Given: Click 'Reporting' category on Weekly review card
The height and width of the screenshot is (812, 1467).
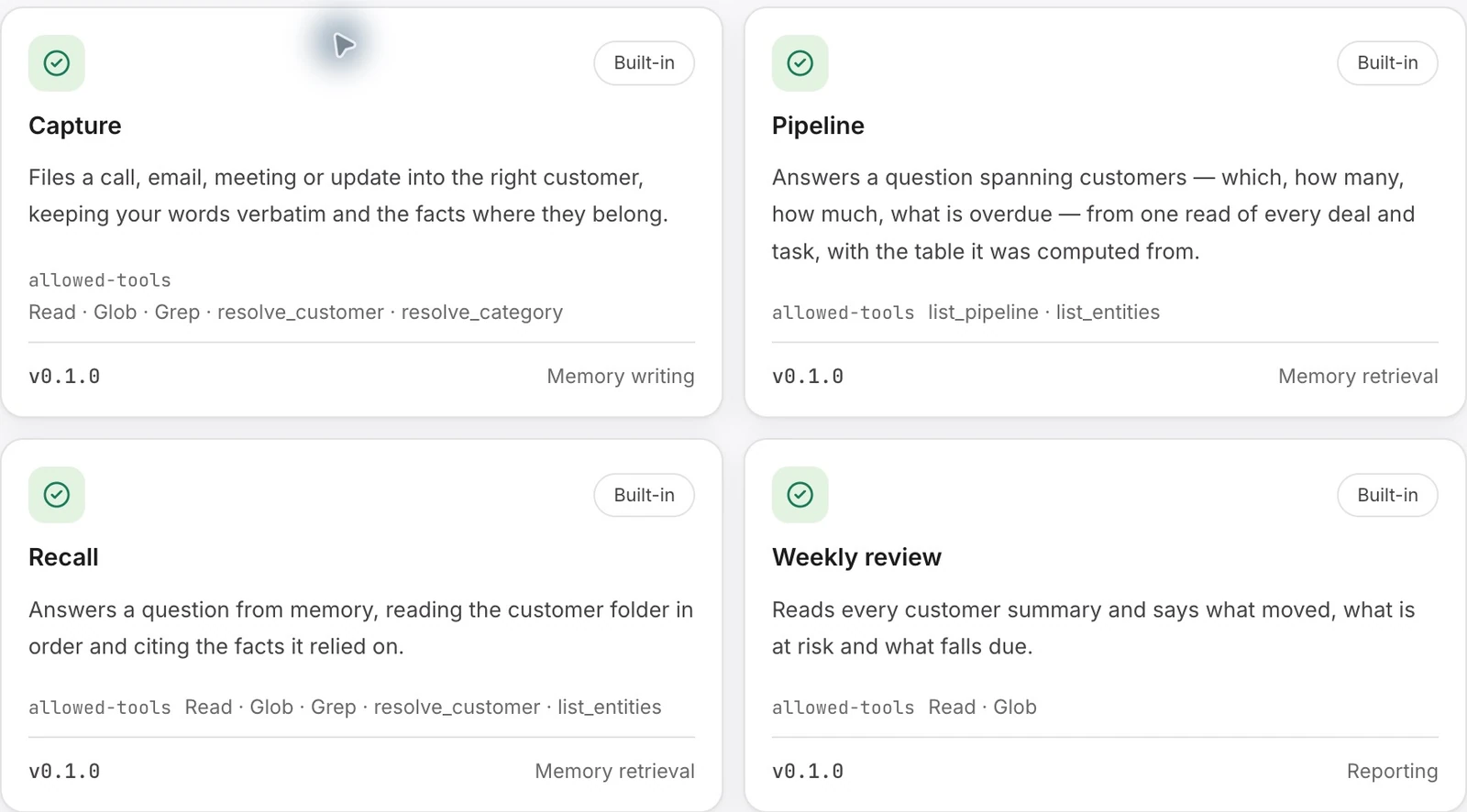Looking at the screenshot, I should pos(1392,772).
